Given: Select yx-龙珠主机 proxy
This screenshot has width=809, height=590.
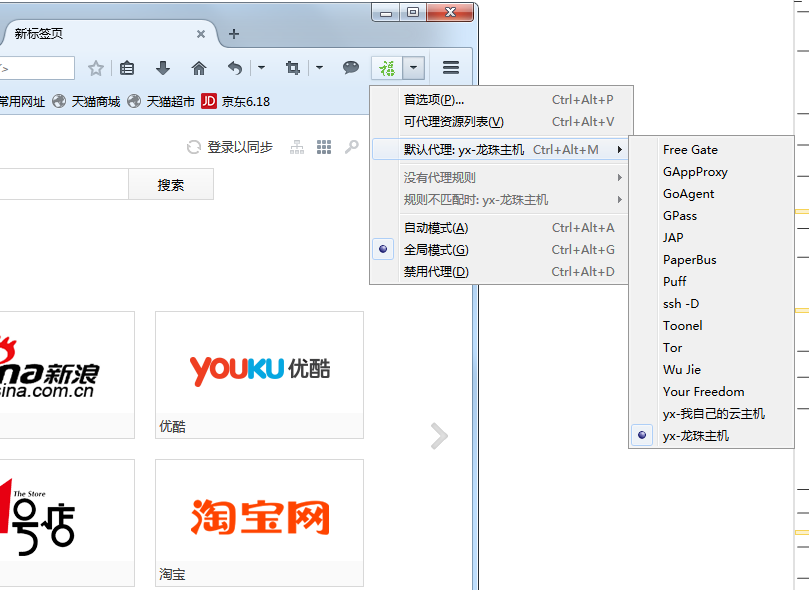Looking at the screenshot, I should tap(711, 436).
